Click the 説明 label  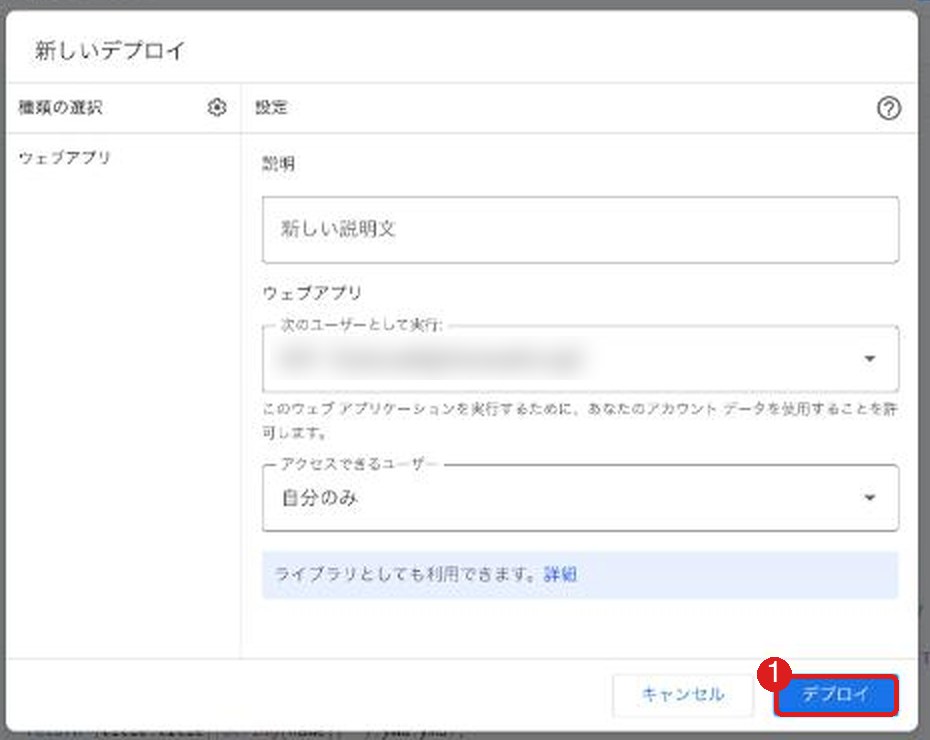(x=278, y=164)
